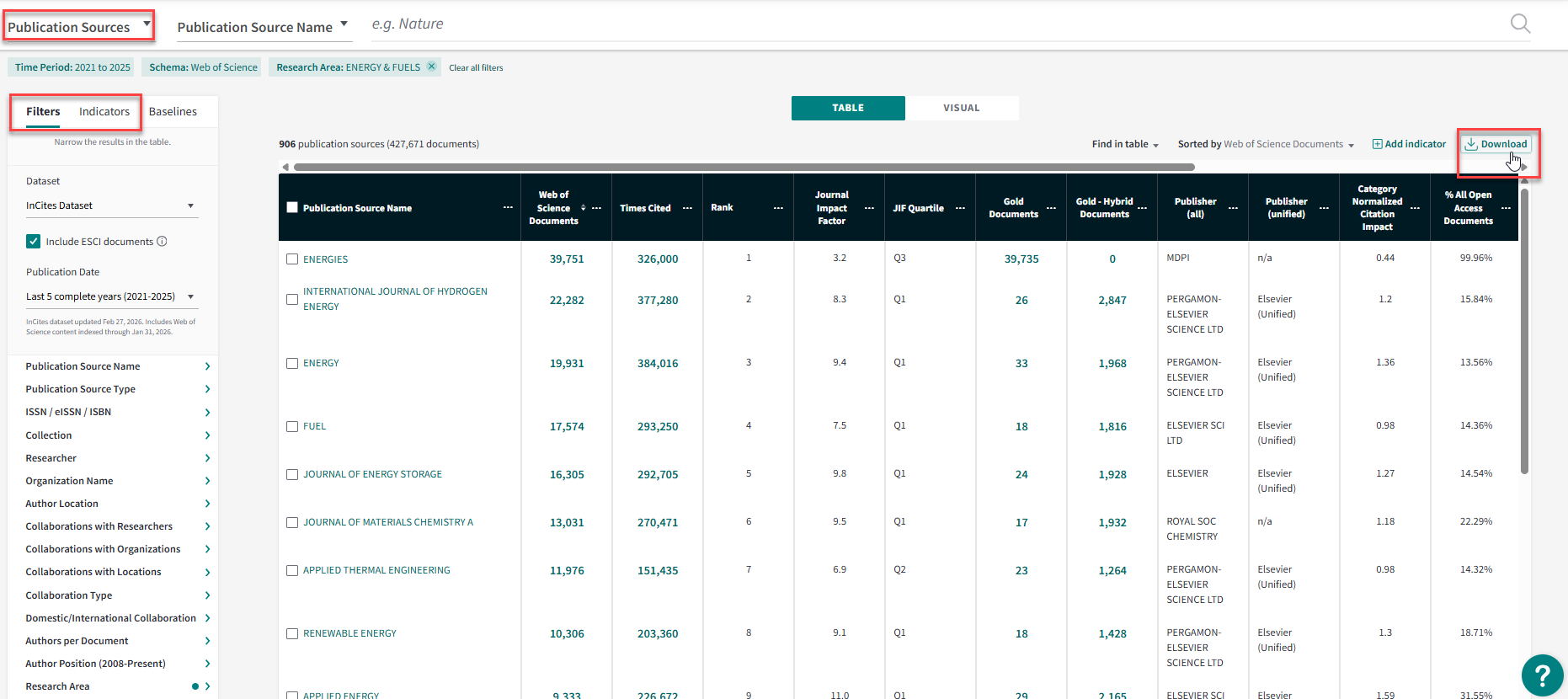This screenshot has height=699, width=1568.
Task: Open the Find in table dropdown
Action: (x=1125, y=144)
